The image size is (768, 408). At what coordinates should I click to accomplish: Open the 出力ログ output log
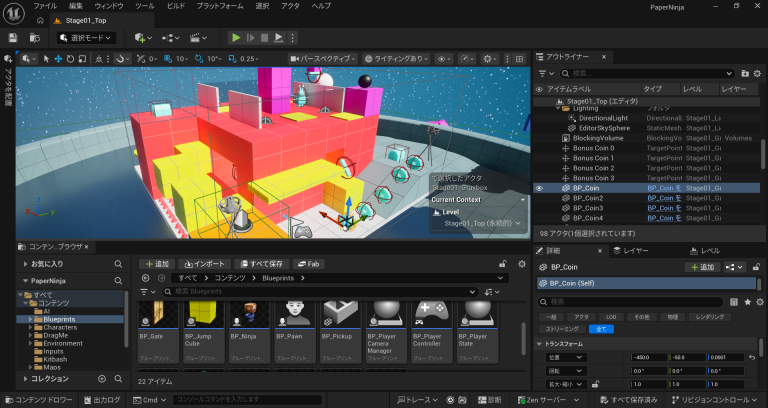(101, 400)
